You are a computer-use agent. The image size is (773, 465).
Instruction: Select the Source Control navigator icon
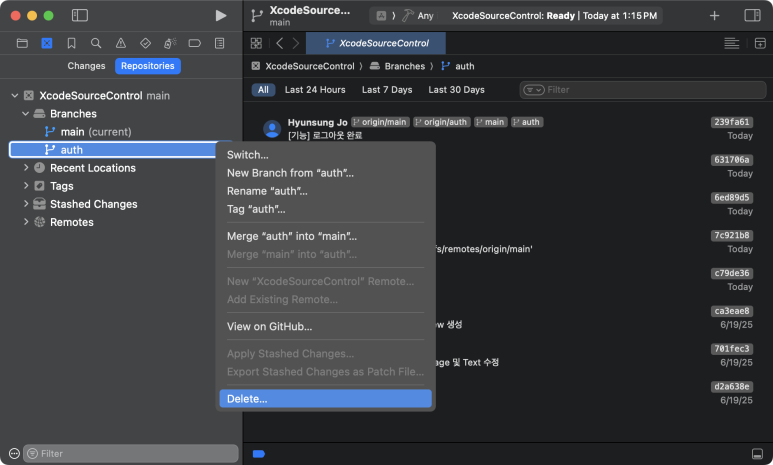pos(47,43)
